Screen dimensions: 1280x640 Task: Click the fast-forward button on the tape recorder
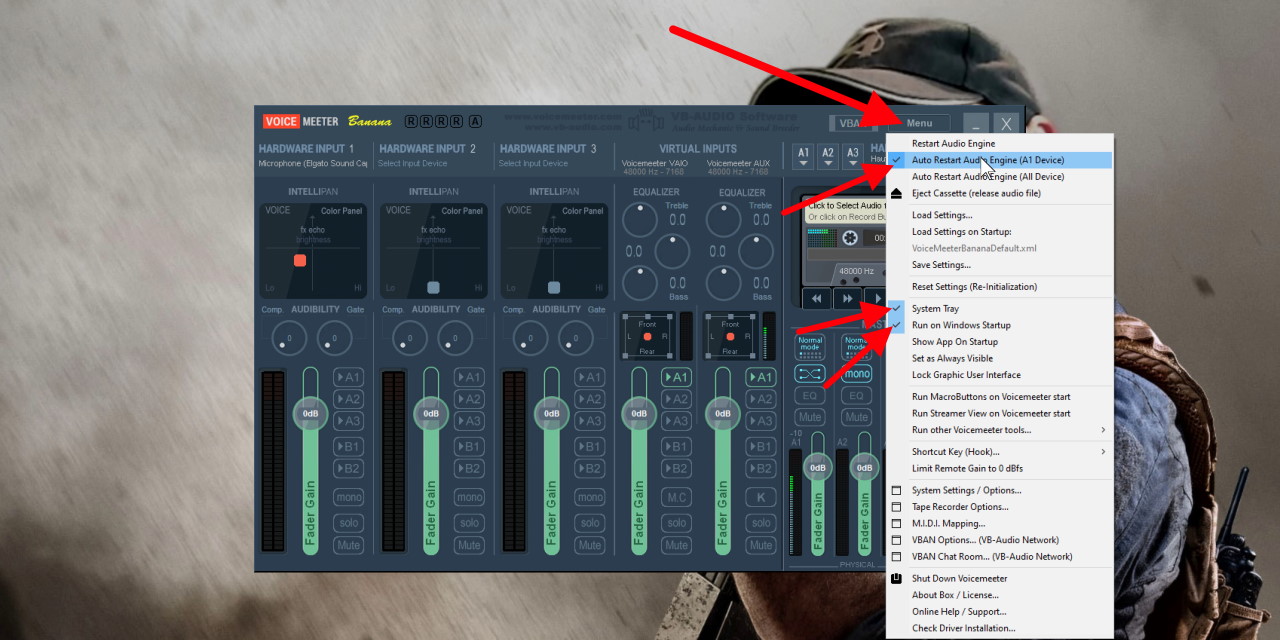847,298
